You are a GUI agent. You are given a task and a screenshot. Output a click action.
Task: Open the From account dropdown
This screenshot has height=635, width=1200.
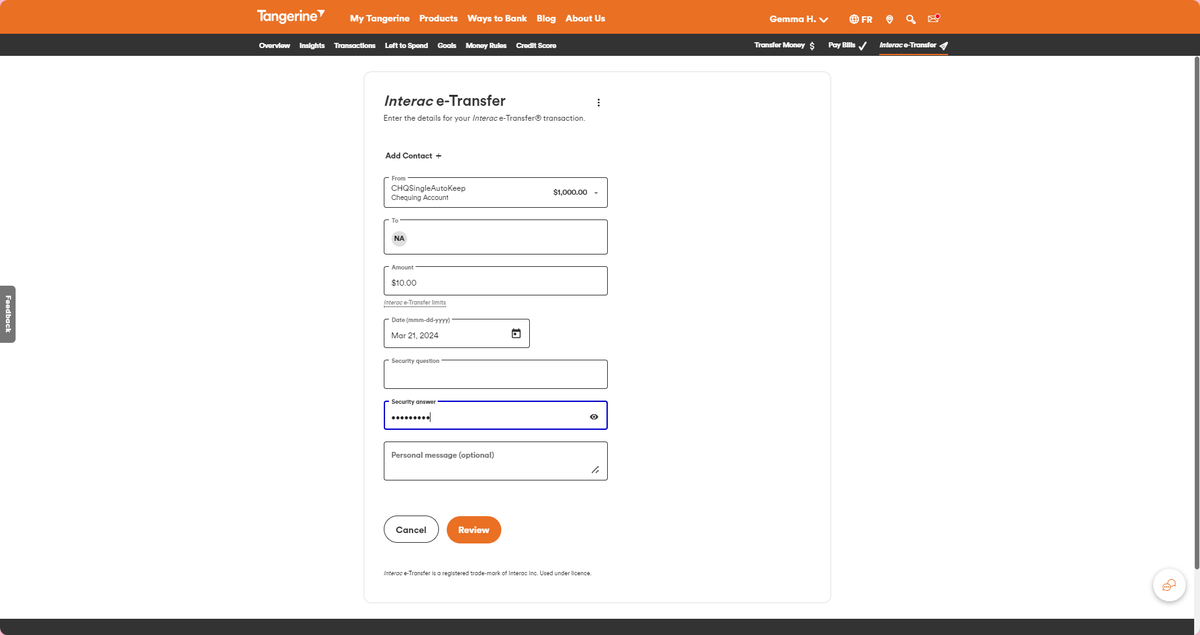coord(596,191)
